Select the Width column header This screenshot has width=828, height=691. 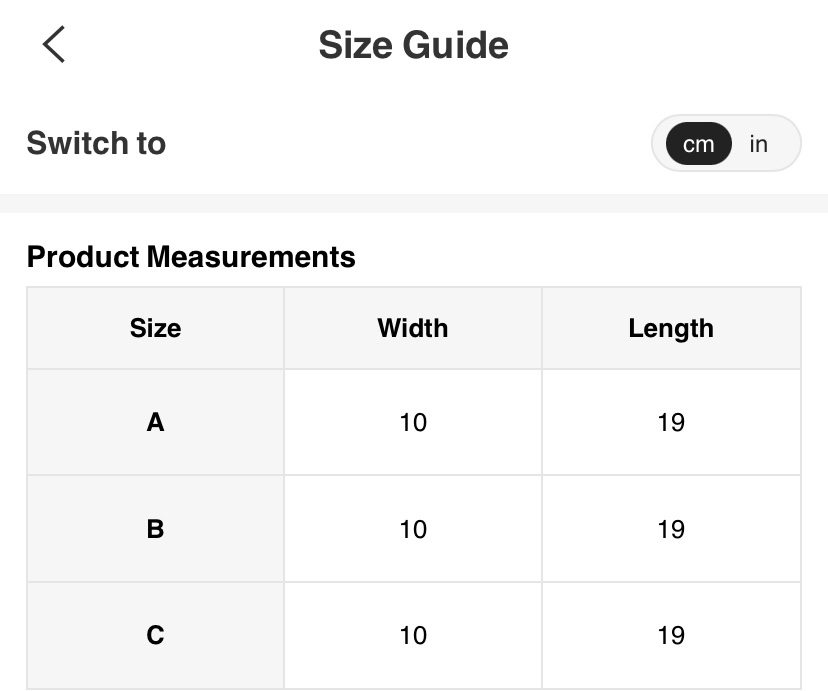point(413,328)
